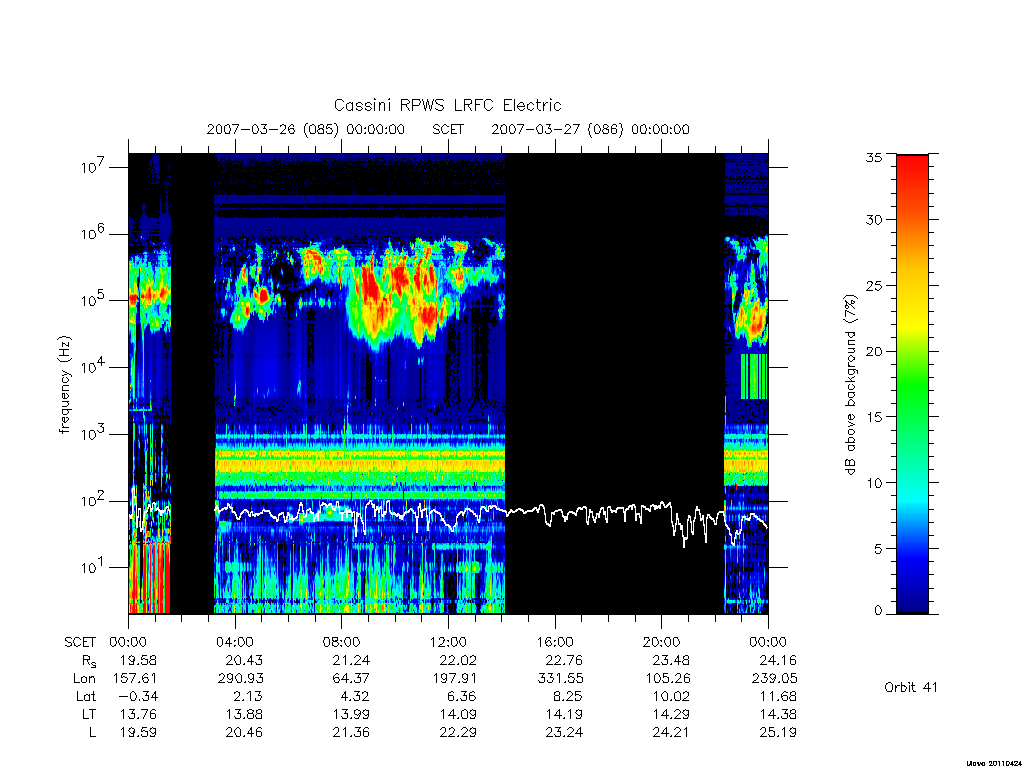1024x768 pixels.
Task: Click the Lon value 105.26
Action: pyautogui.click(x=667, y=679)
